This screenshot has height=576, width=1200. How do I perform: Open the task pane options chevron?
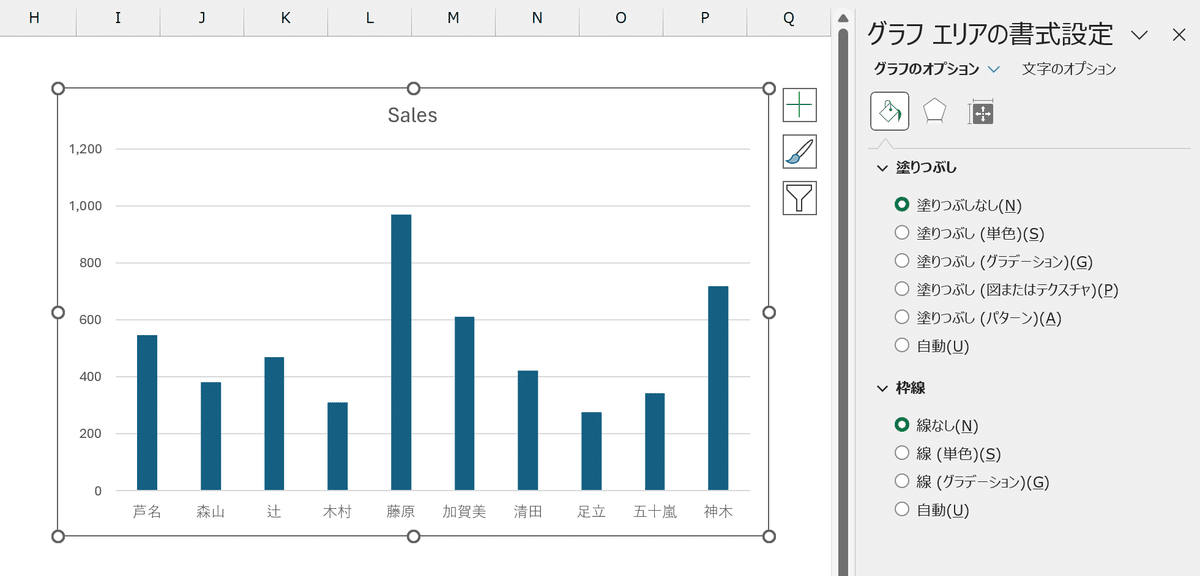pos(1139,35)
